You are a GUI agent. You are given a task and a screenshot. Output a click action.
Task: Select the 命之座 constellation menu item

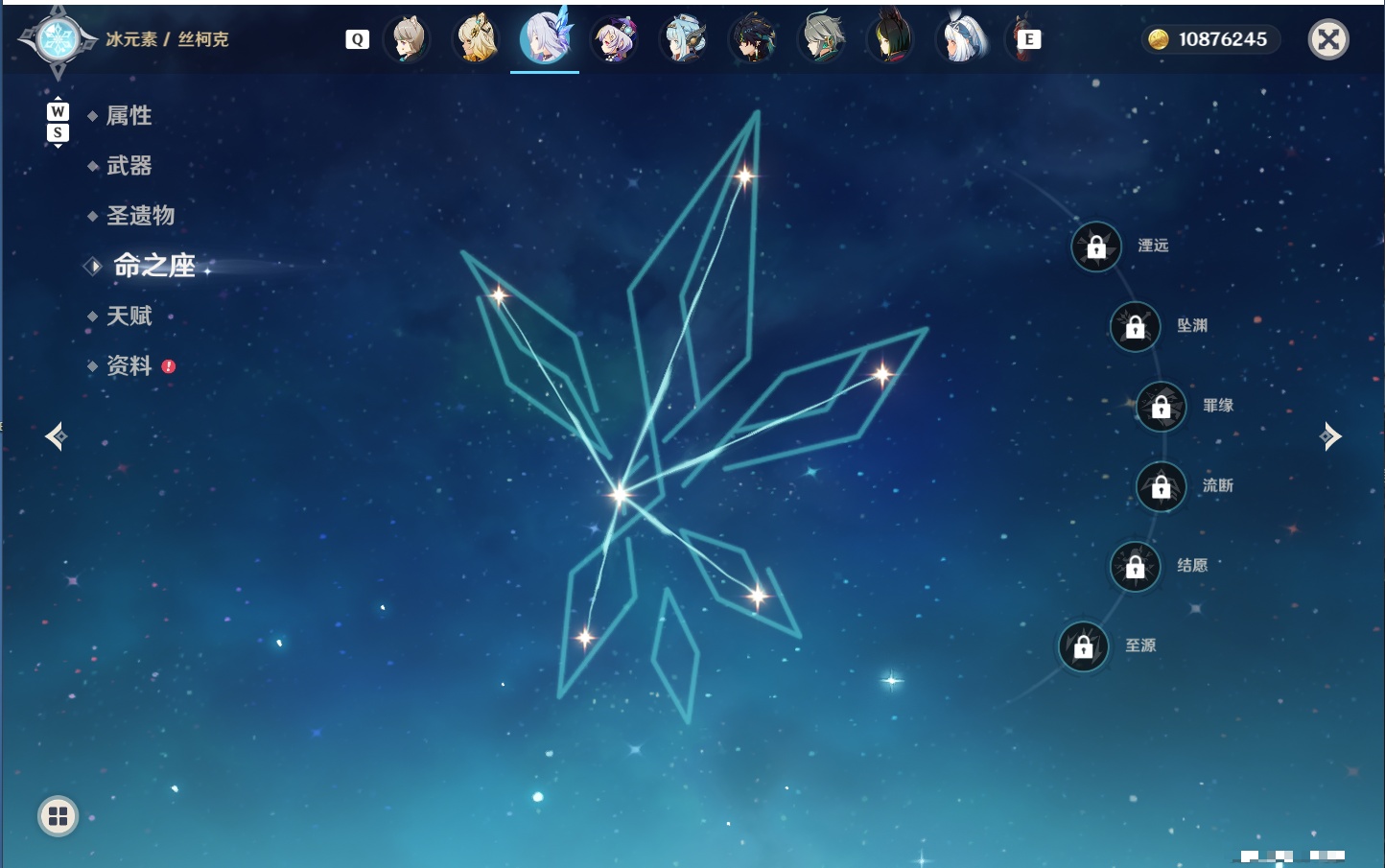154,266
